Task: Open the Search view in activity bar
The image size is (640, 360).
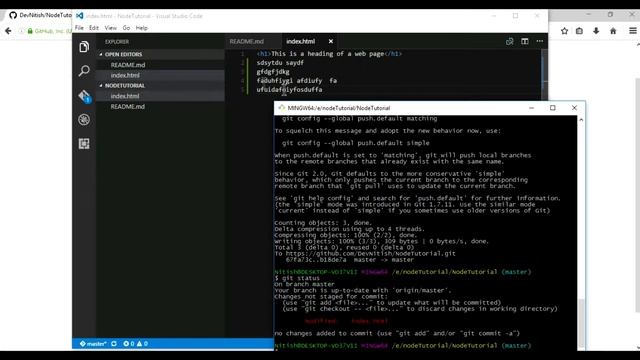Action: [x=84, y=71]
